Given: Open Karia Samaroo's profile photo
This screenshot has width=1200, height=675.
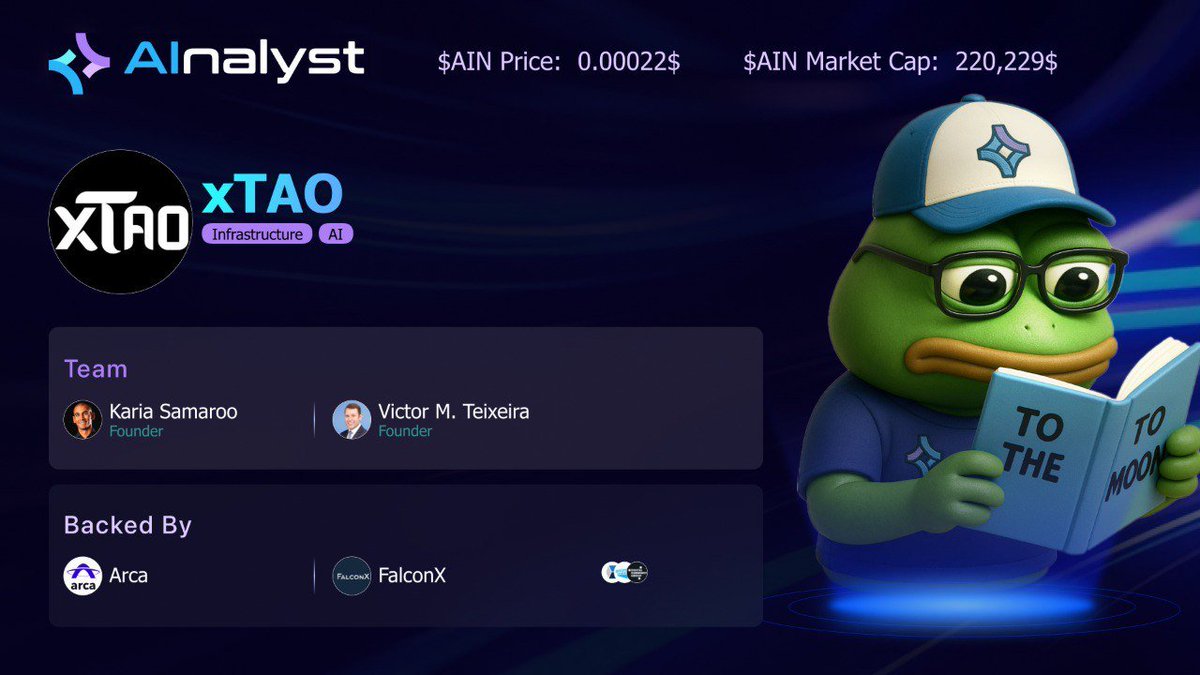Looking at the screenshot, I should [x=83, y=420].
